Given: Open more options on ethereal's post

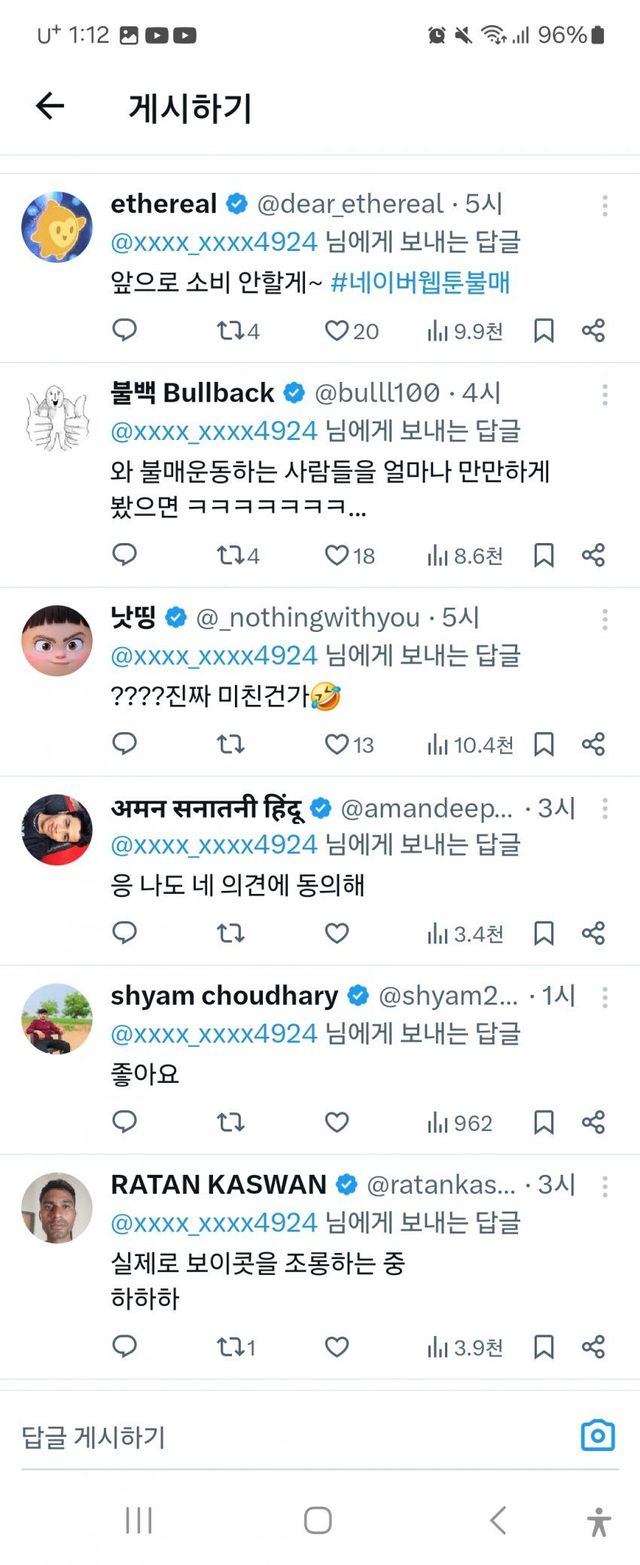Looking at the screenshot, I should tap(605, 206).
